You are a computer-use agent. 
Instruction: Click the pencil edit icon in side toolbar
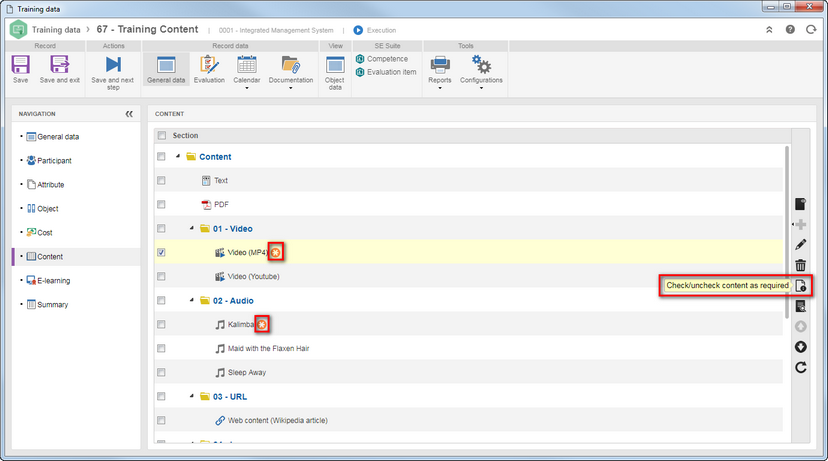pyautogui.click(x=801, y=244)
